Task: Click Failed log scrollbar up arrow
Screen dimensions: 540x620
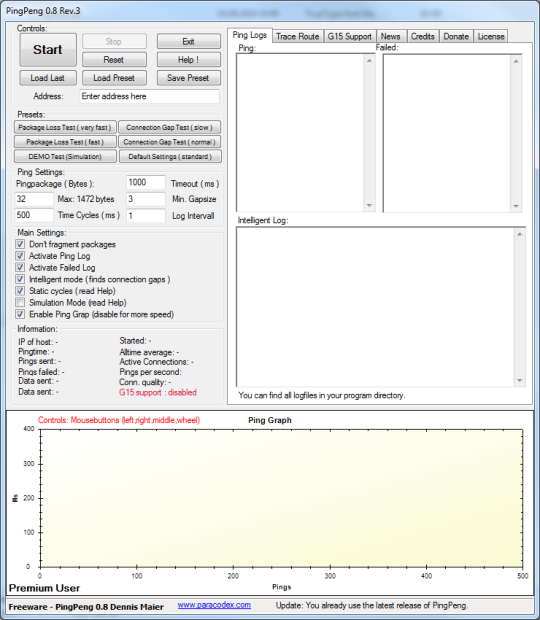Action: click(x=516, y=61)
